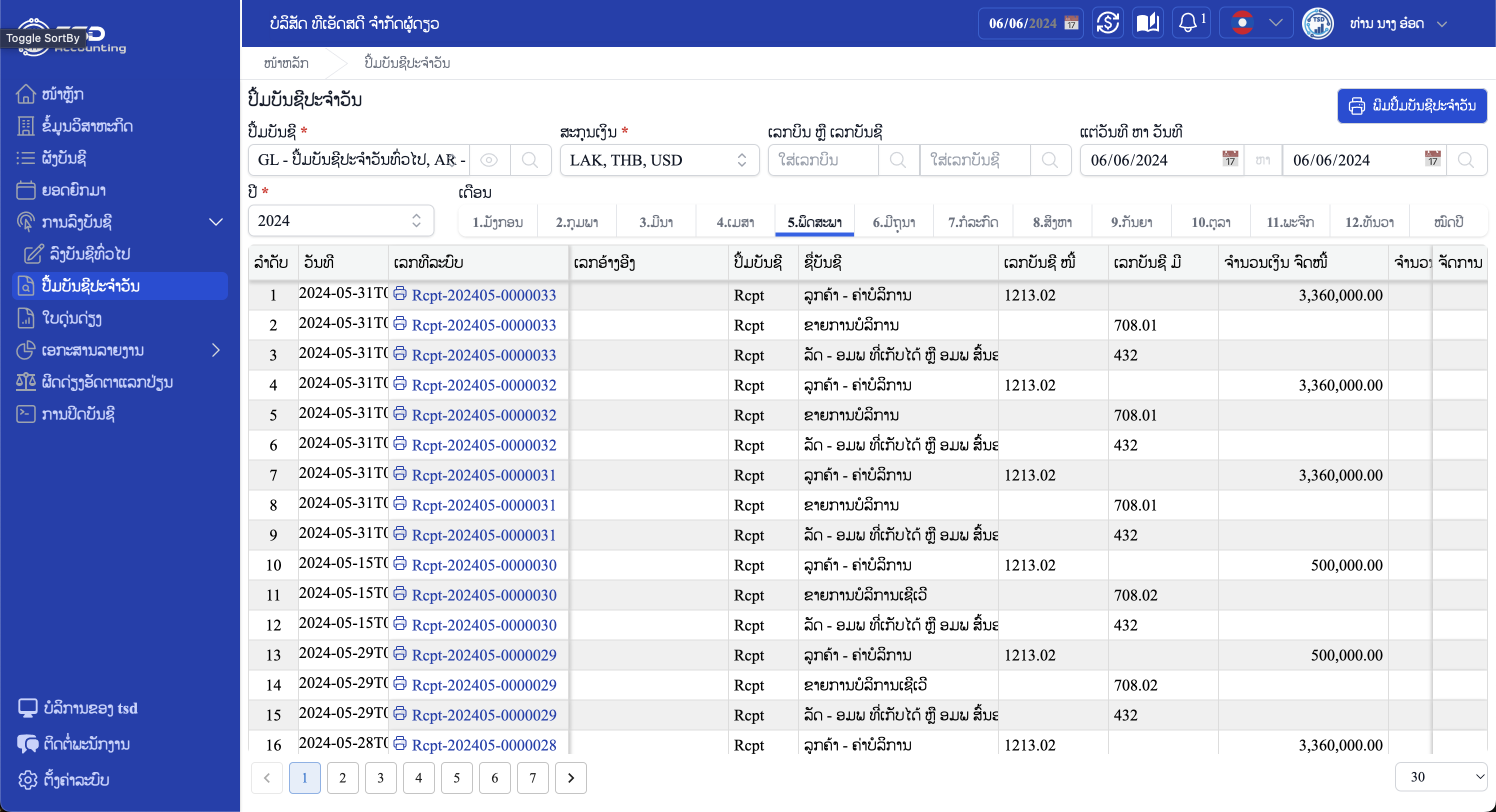Viewport: 1496px width, 812px height.
Task: Open the language flag dropdown
Action: point(1256,23)
